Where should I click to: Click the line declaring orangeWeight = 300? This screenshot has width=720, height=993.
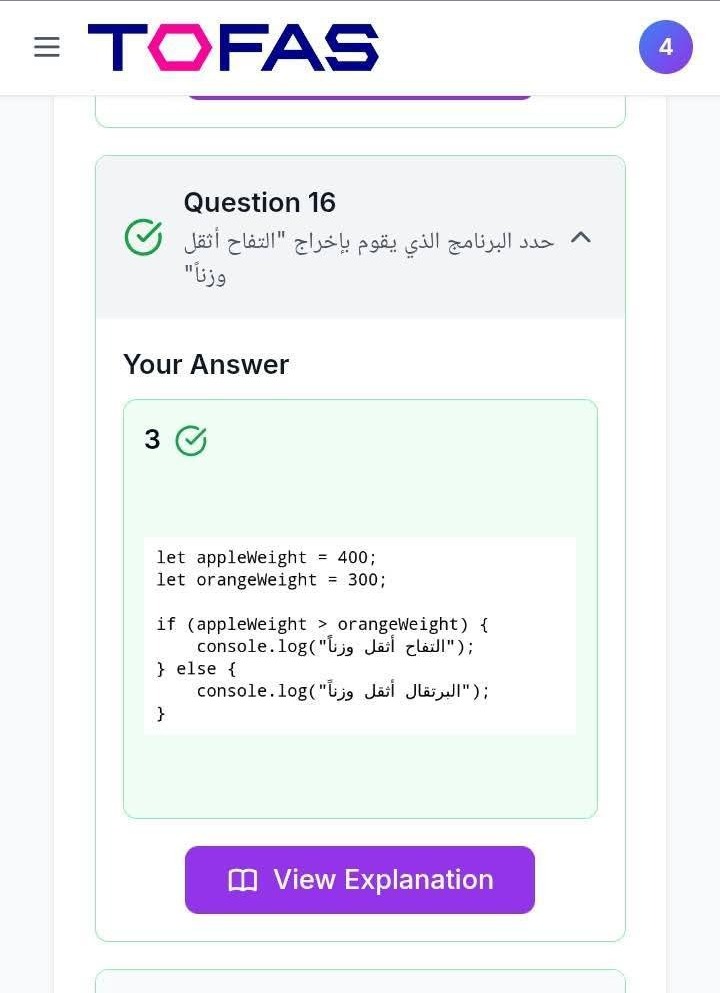(x=271, y=580)
